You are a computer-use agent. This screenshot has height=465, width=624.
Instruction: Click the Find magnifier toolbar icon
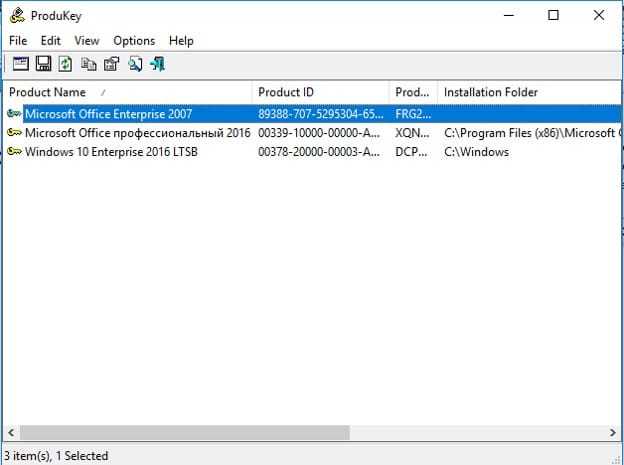pyautogui.click(x=135, y=64)
